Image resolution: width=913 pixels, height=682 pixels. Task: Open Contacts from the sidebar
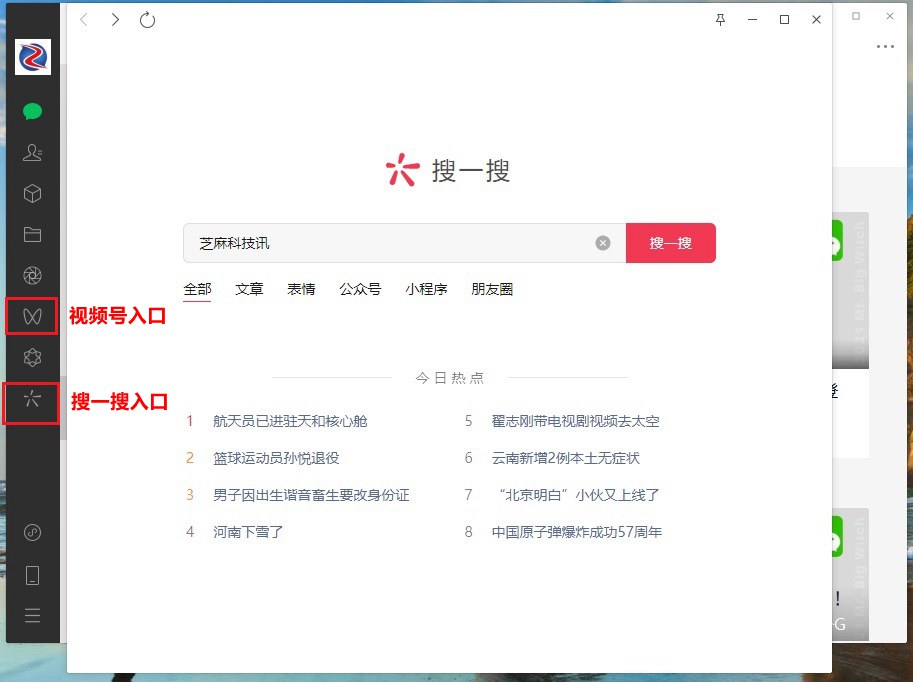(x=31, y=152)
